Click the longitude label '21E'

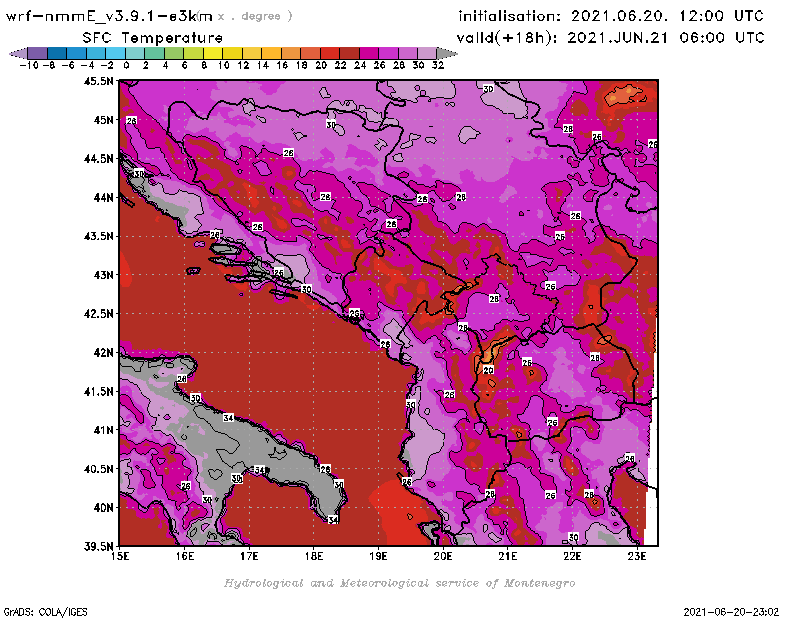click(x=508, y=556)
